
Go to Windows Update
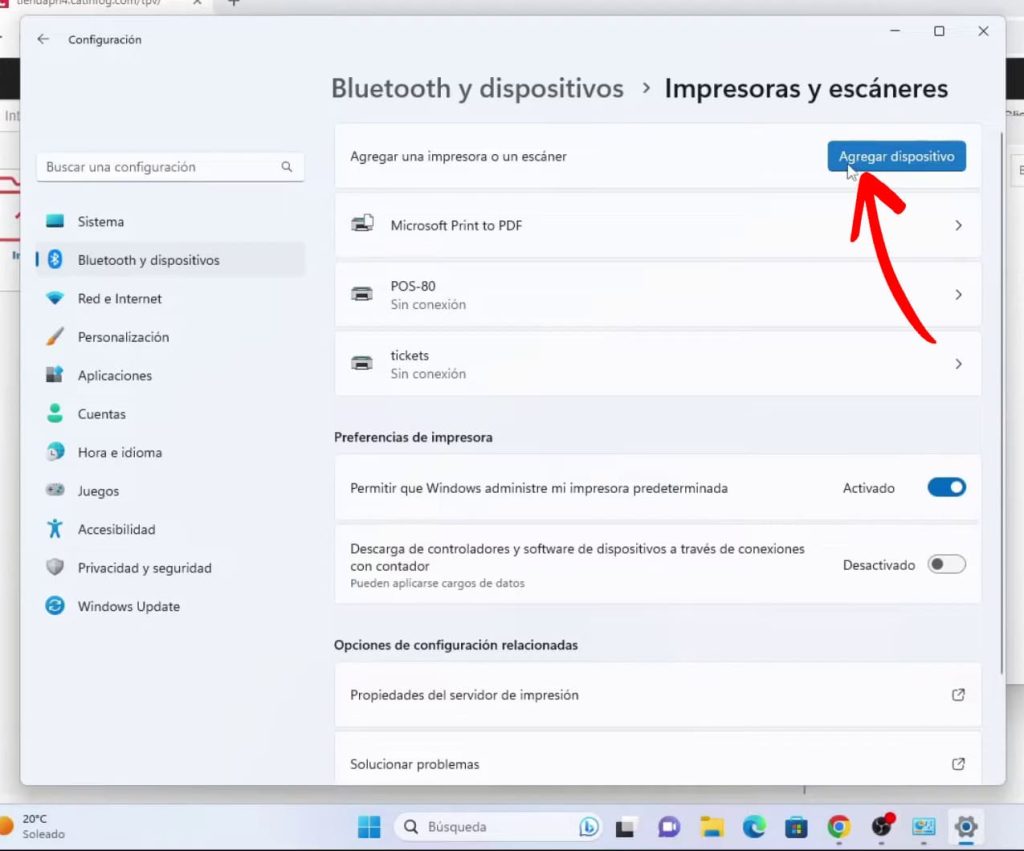(128, 606)
